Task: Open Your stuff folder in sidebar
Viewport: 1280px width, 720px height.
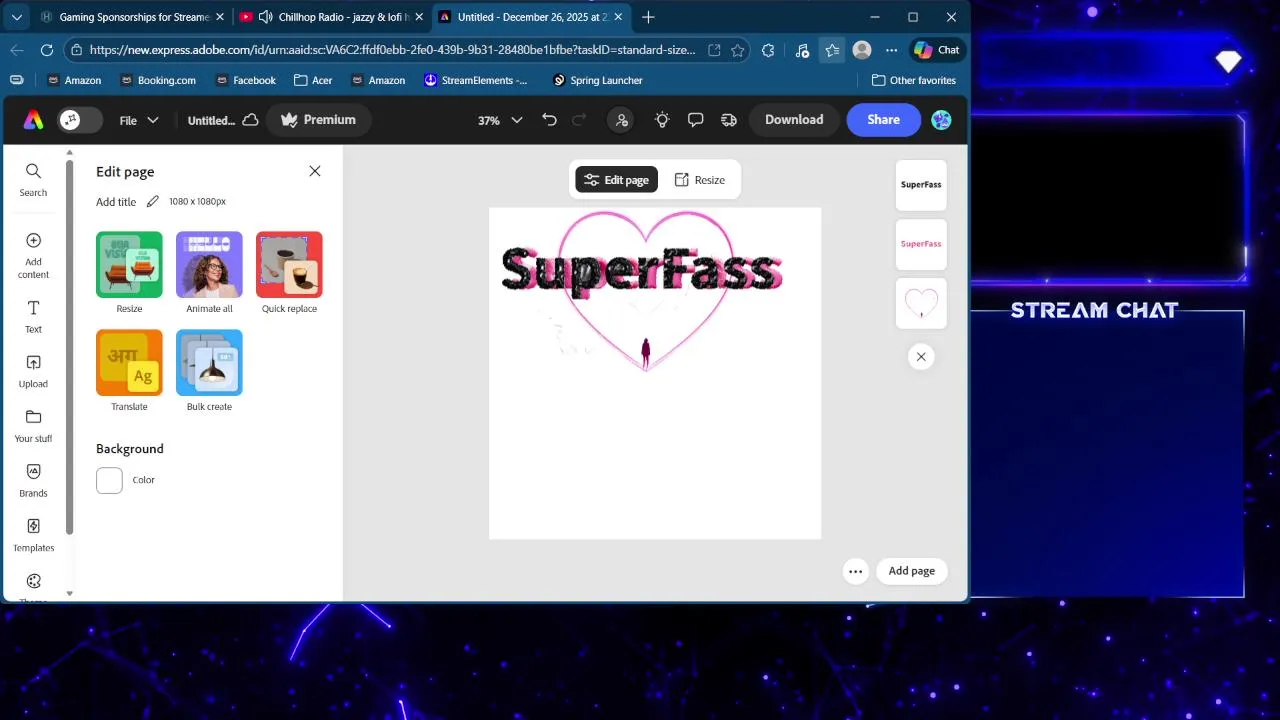Action: [x=33, y=426]
